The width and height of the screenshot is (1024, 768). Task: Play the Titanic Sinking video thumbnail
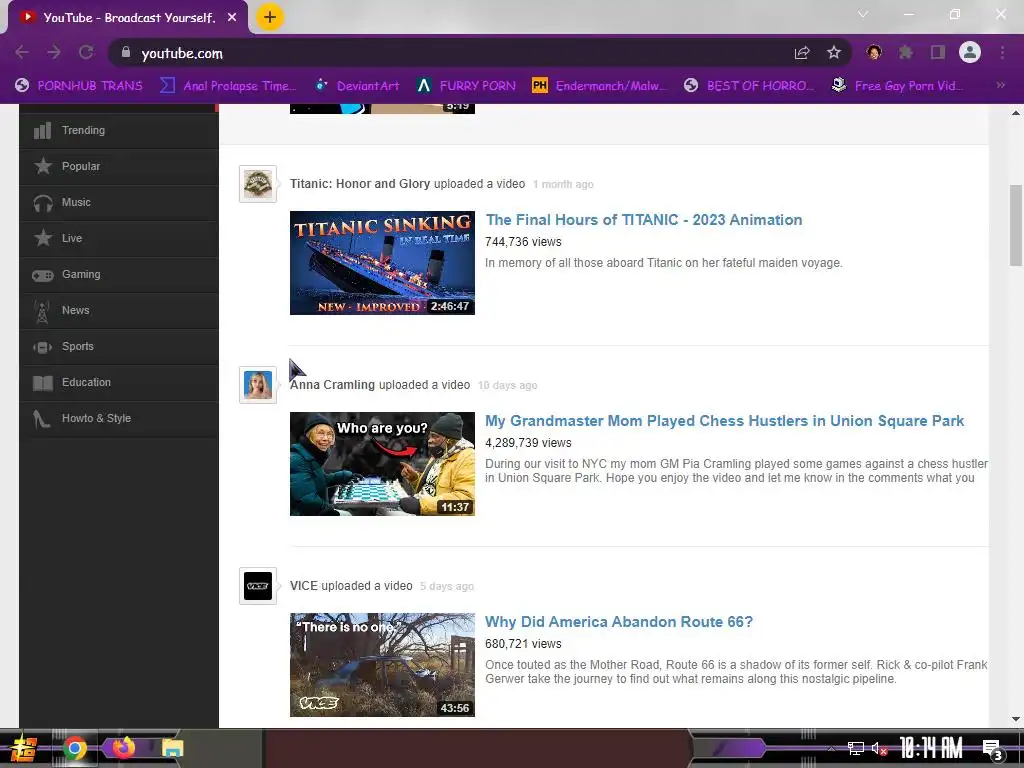382,263
